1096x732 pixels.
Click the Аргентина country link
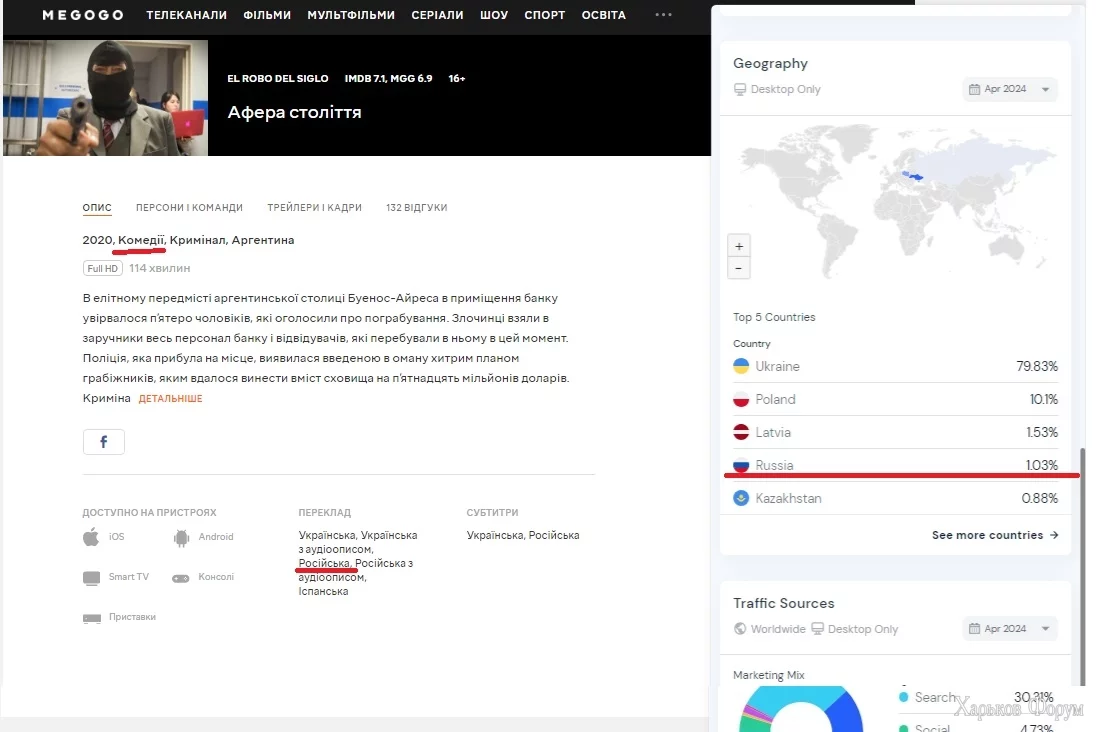[x=263, y=240]
